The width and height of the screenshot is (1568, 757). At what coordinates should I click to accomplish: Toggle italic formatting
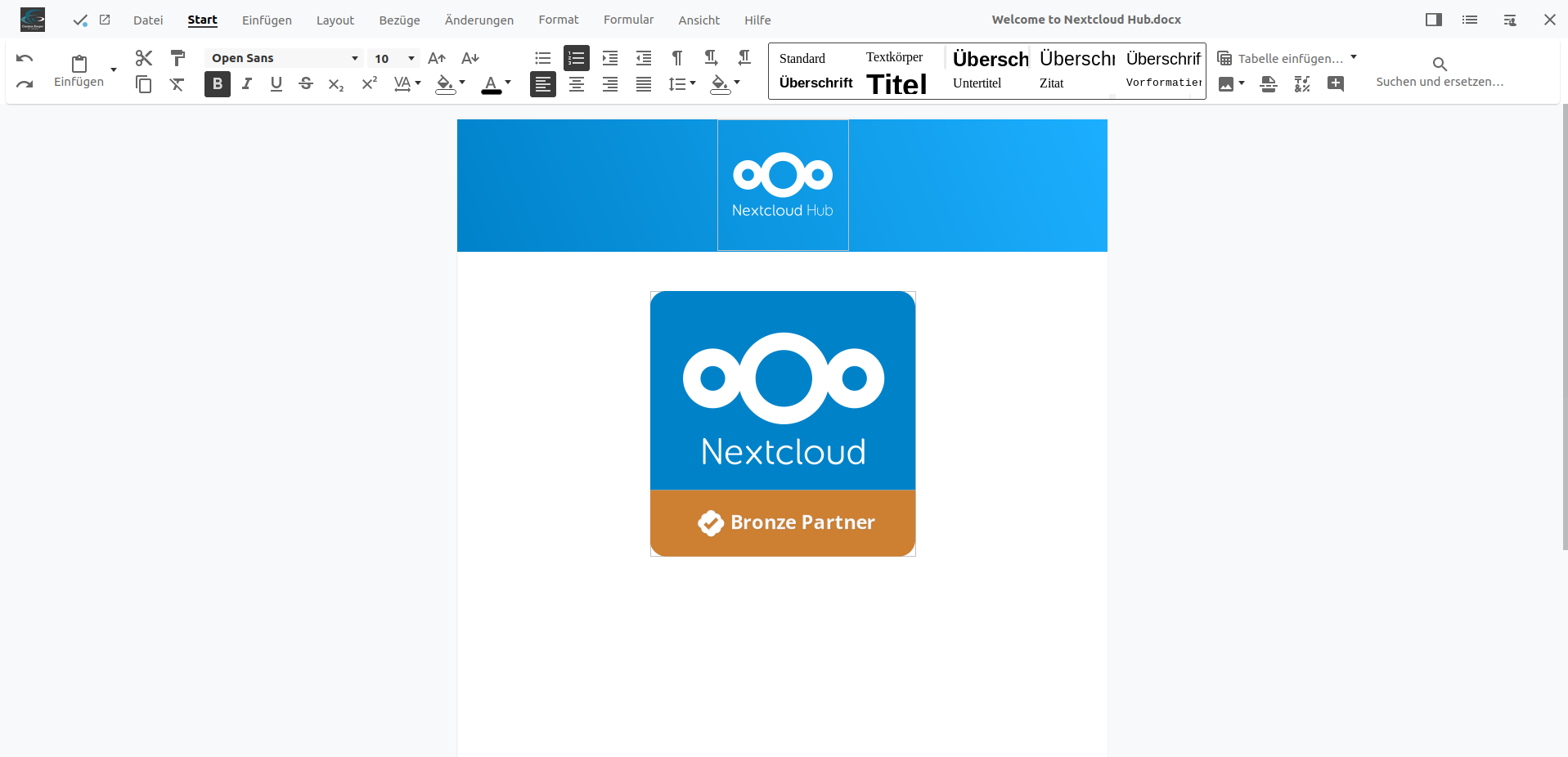tap(247, 83)
